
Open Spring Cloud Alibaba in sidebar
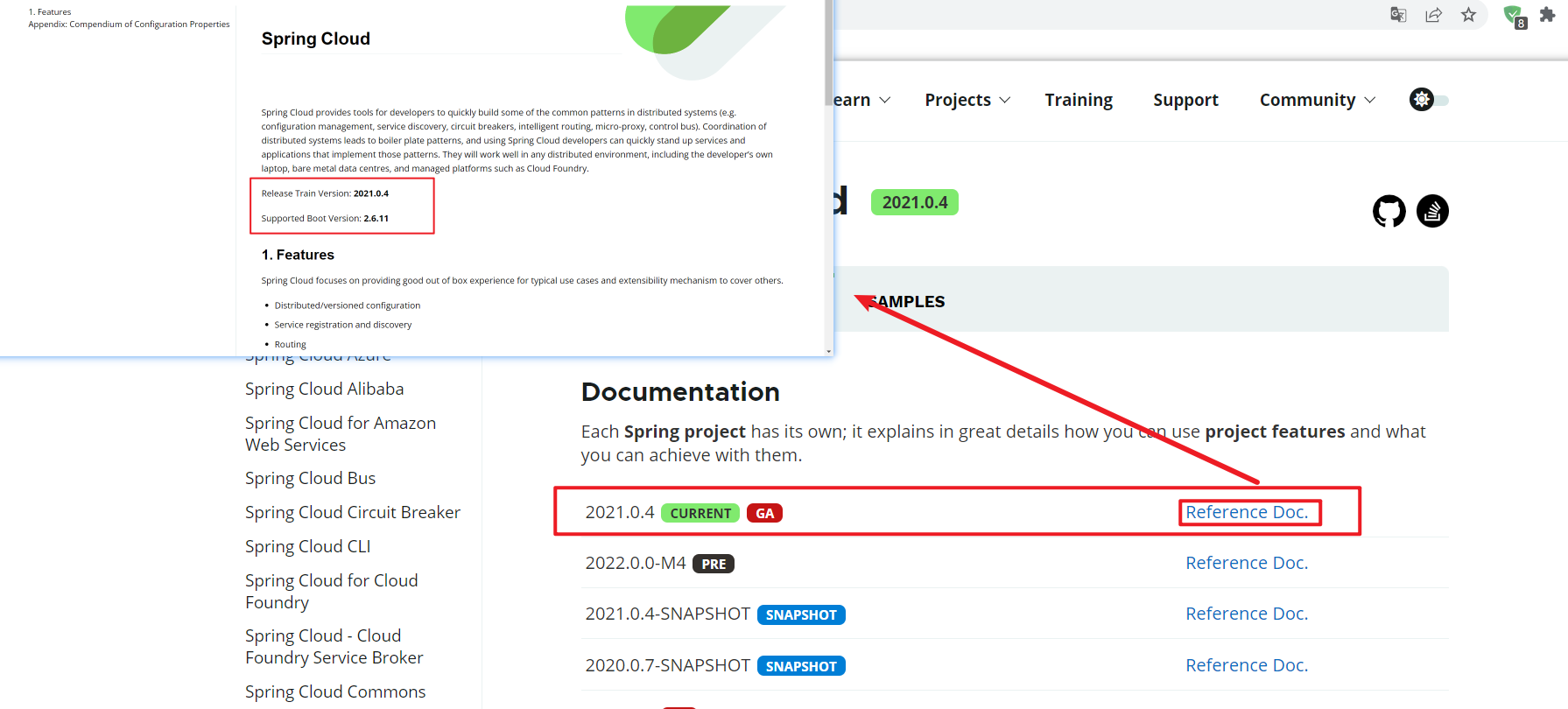(x=325, y=389)
